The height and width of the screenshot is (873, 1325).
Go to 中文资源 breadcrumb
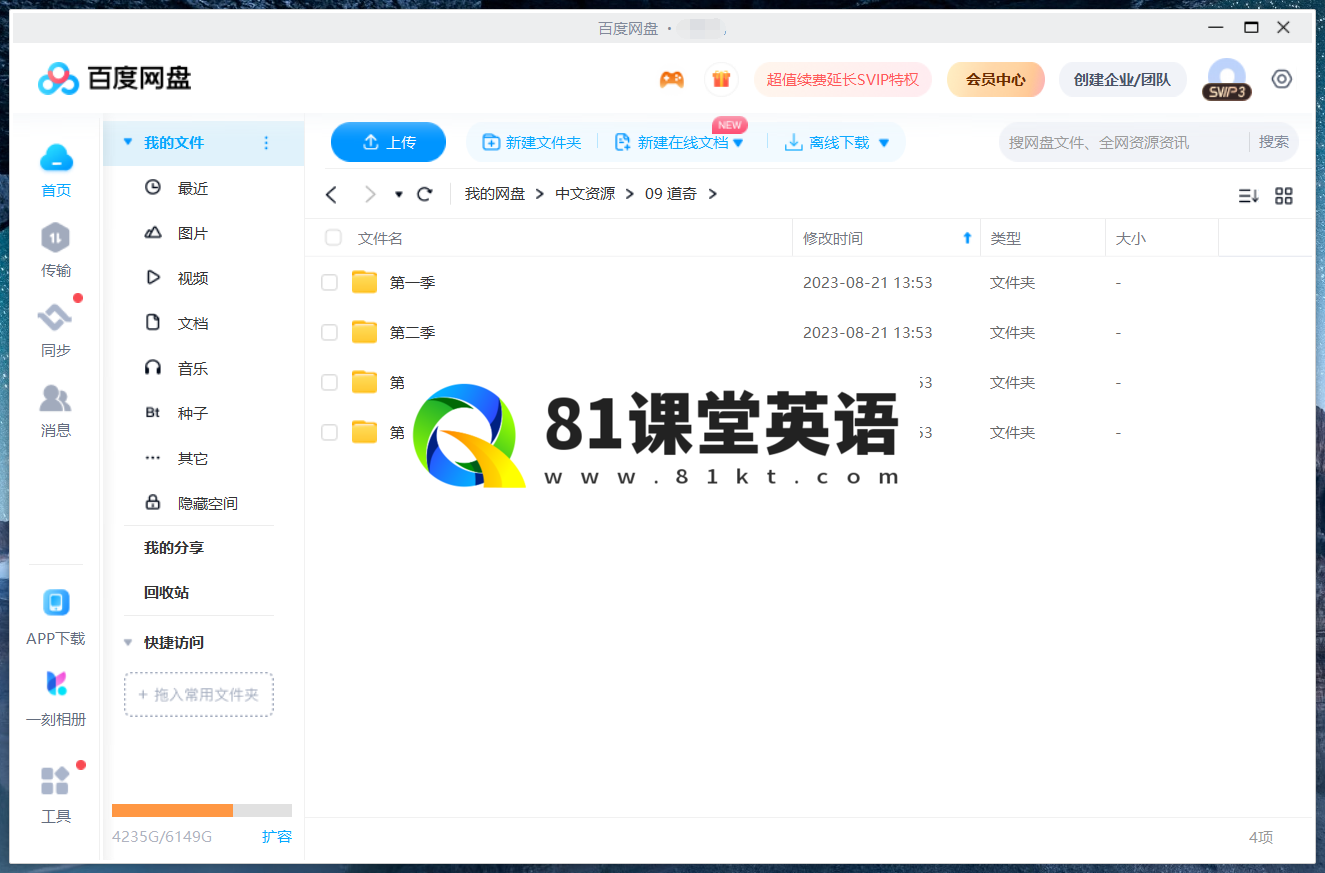pos(585,194)
